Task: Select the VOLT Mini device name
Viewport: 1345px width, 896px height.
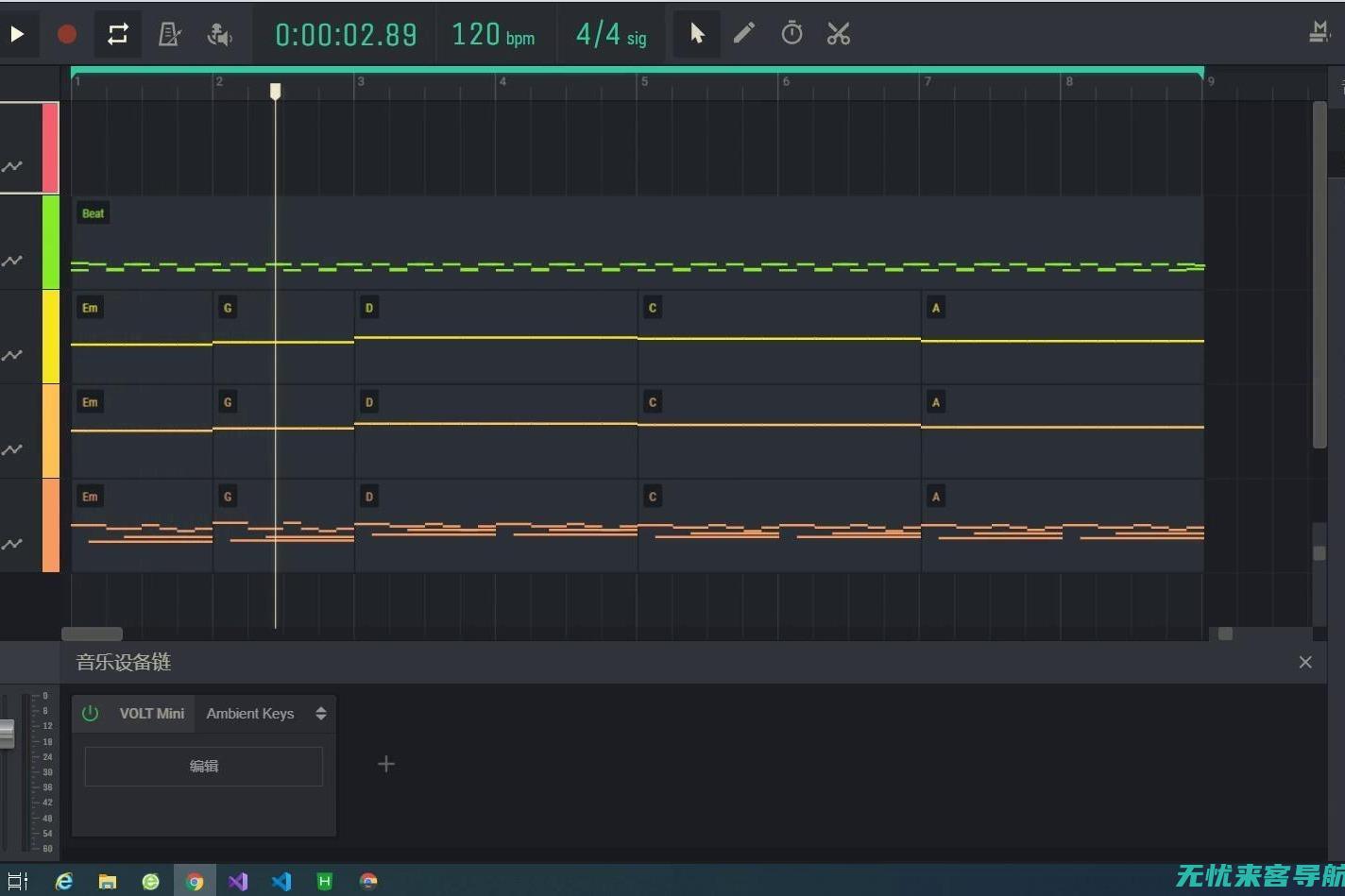Action: 152,714
